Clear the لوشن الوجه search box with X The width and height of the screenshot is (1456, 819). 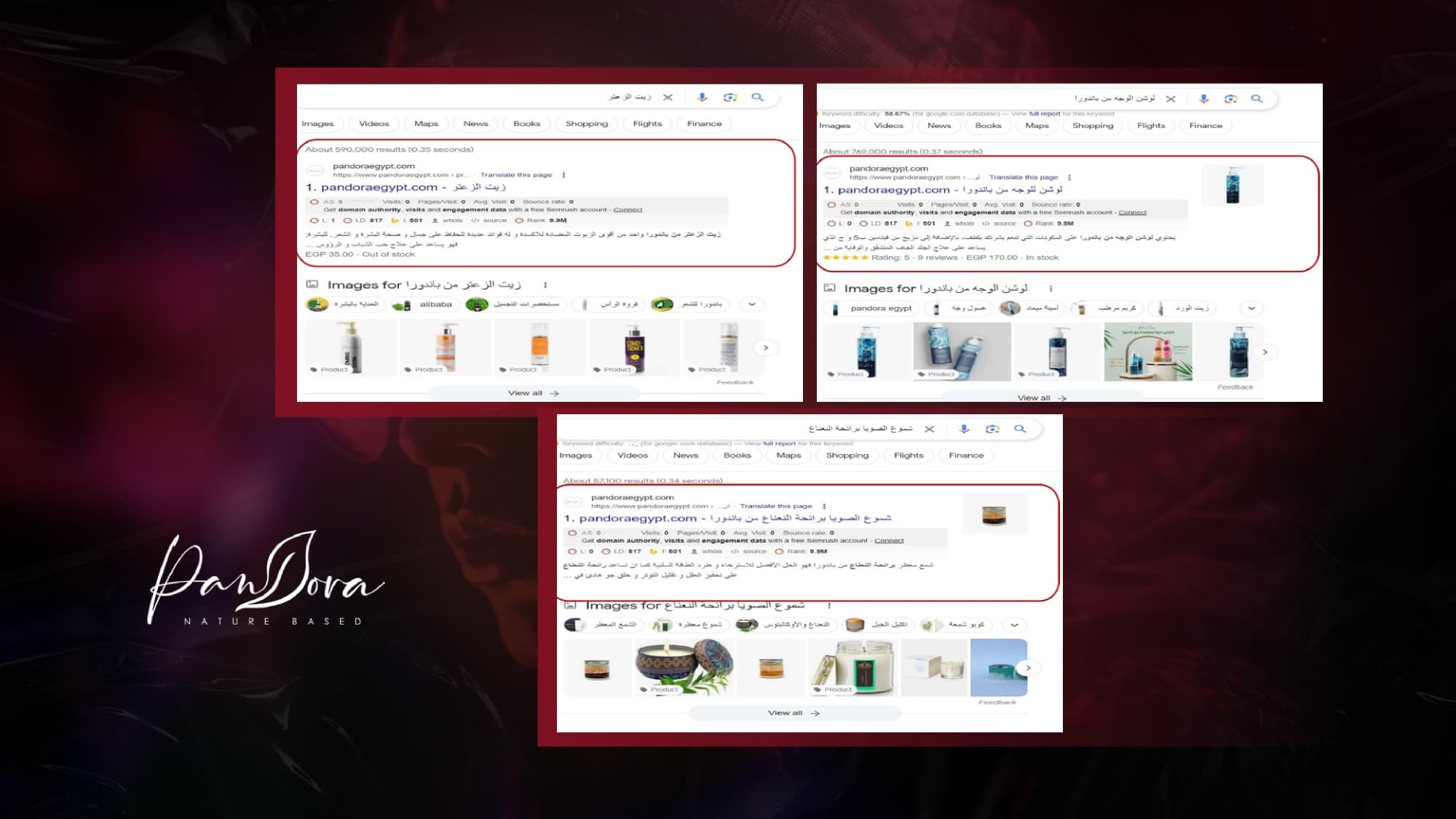coord(1171,98)
